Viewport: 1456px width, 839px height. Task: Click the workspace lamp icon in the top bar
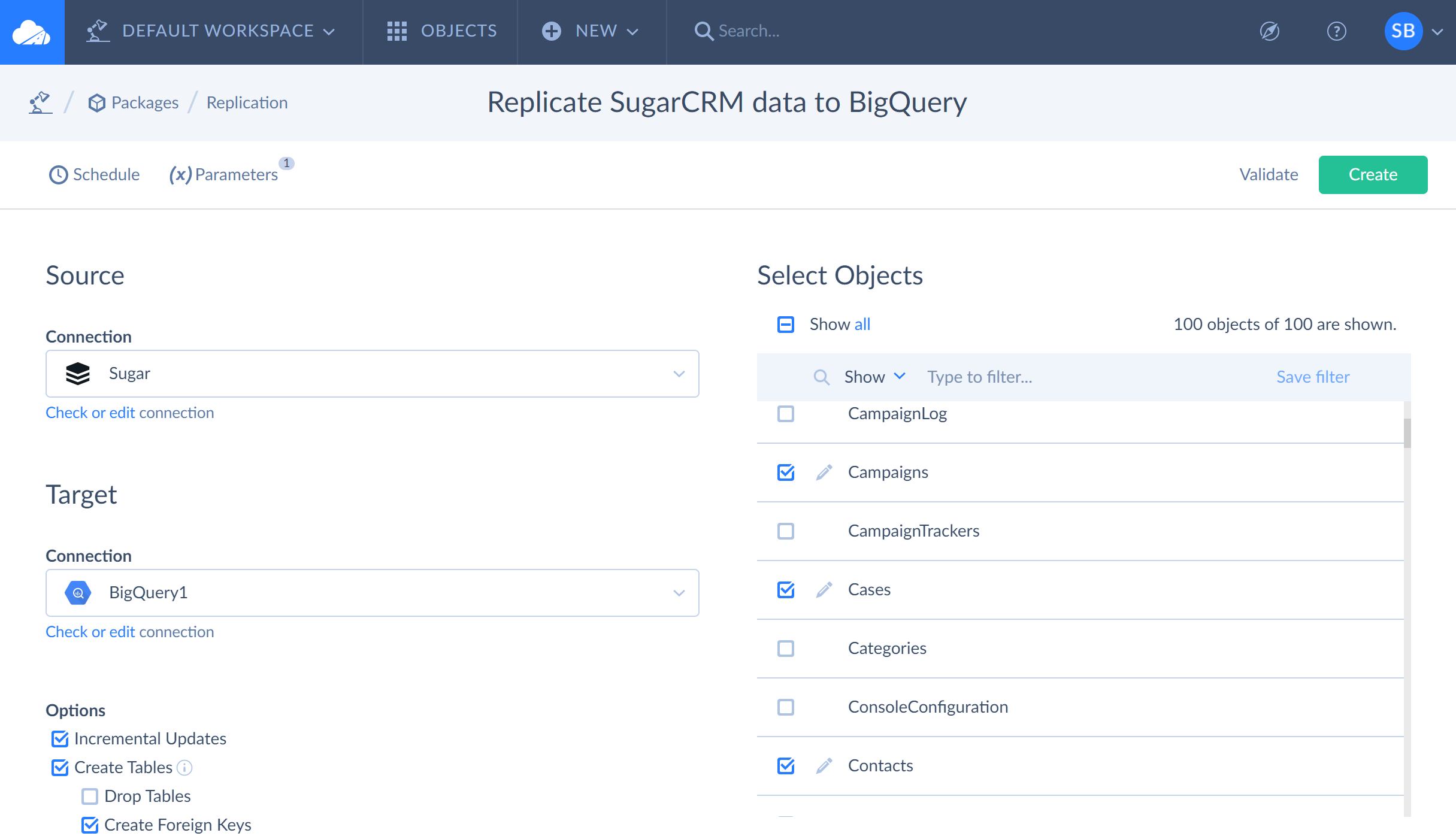98,31
